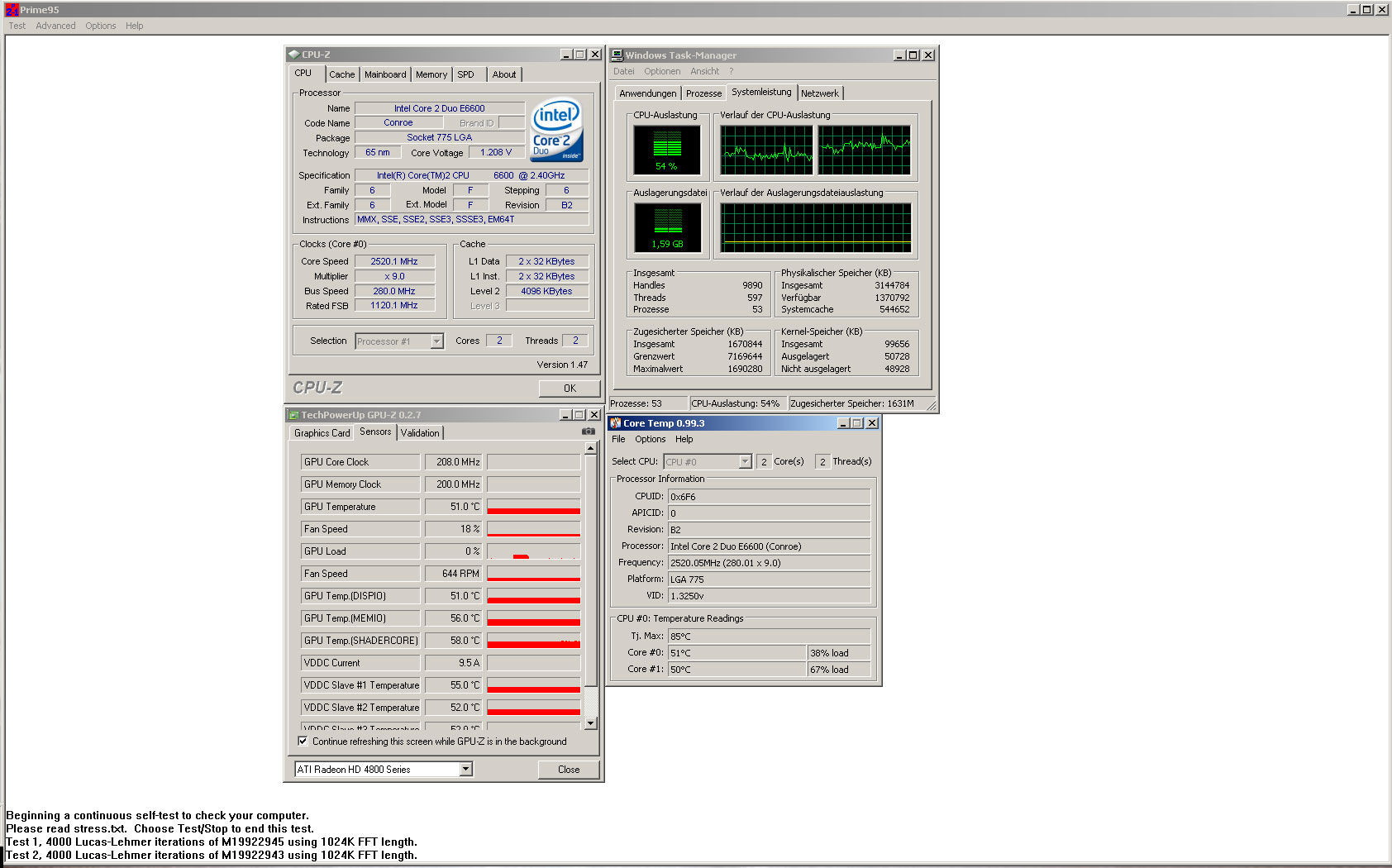The height and width of the screenshot is (868, 1392).
Task: Switch to the SPD tab in CPU-Z
Action: point(466,74)
